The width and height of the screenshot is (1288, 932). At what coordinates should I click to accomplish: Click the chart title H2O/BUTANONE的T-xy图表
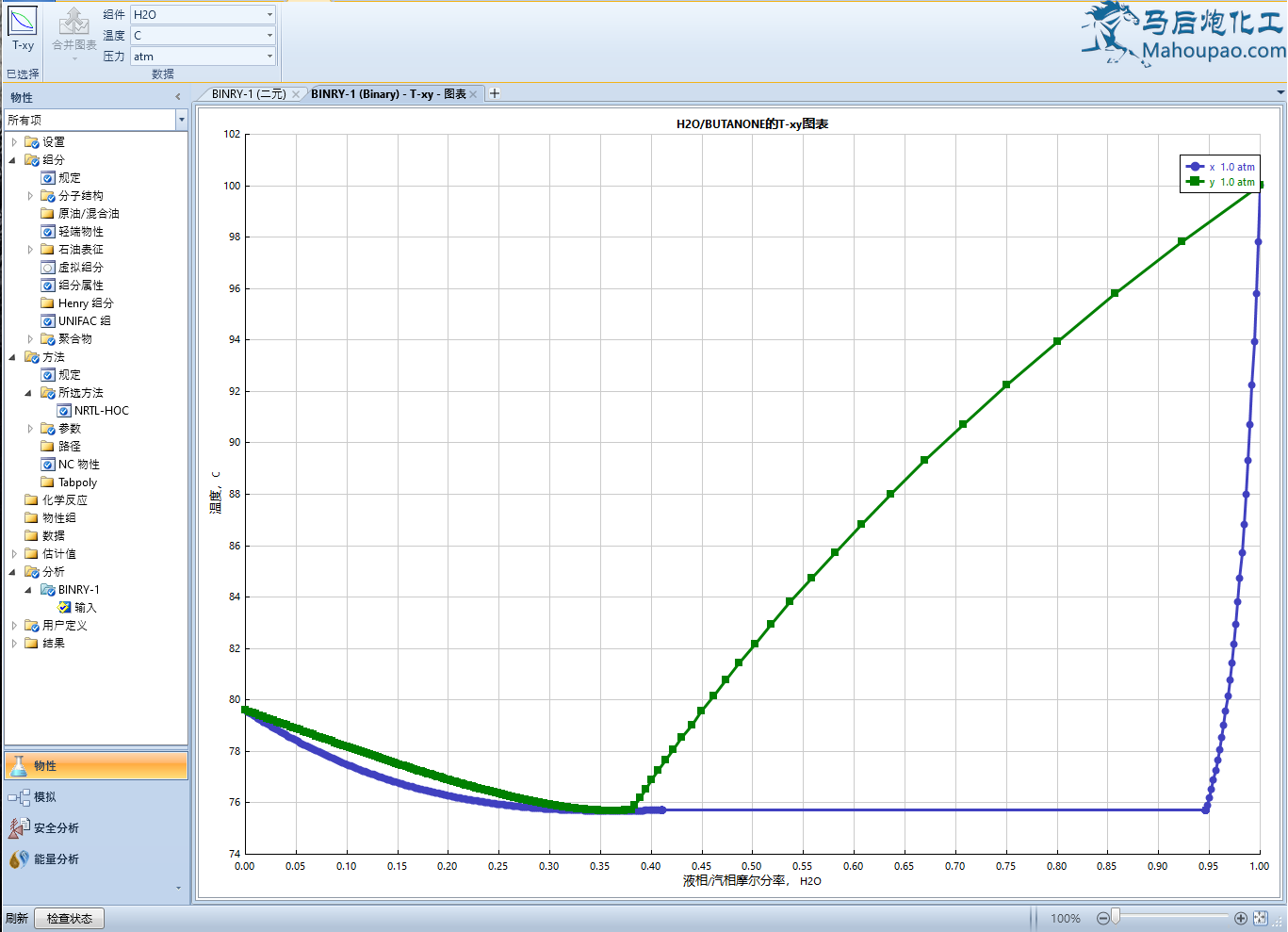coord(752,124)
